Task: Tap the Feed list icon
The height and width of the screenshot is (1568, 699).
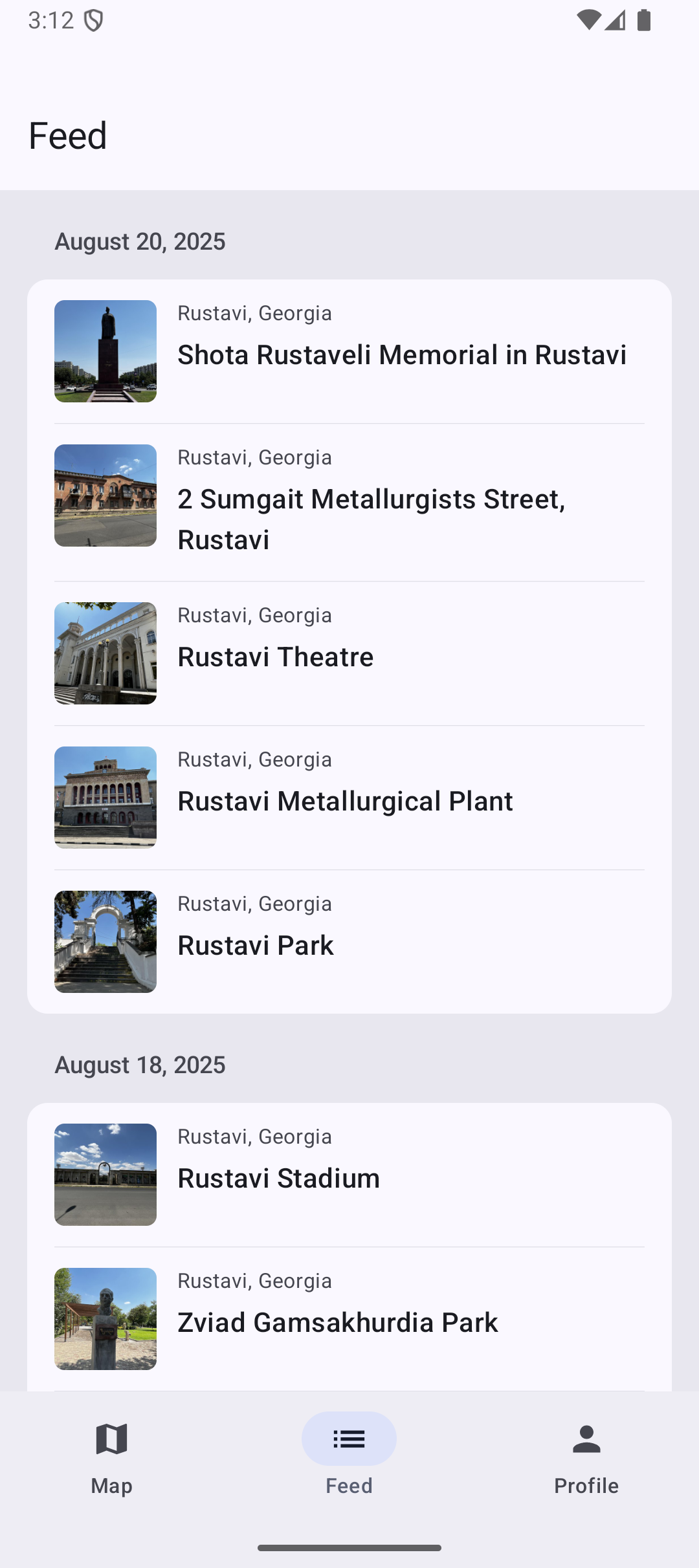Action: tap(349, 1439)
